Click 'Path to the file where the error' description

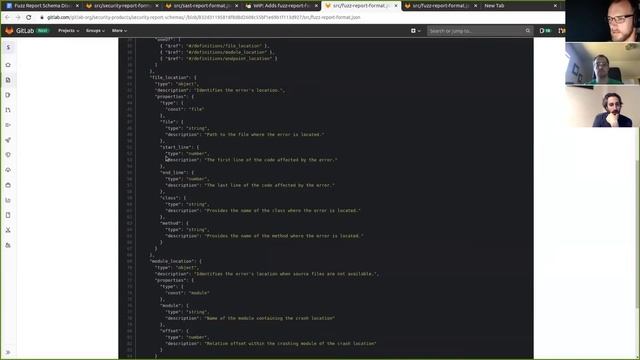(264, 134)
